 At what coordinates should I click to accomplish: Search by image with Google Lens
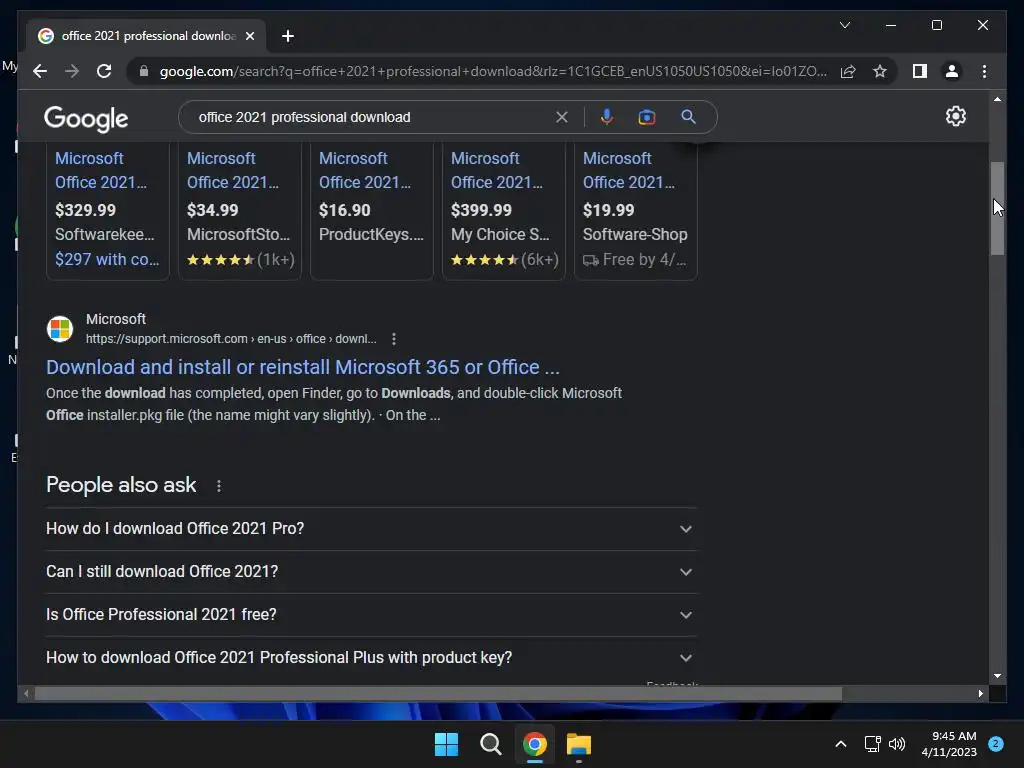click(x=647, y=117)
